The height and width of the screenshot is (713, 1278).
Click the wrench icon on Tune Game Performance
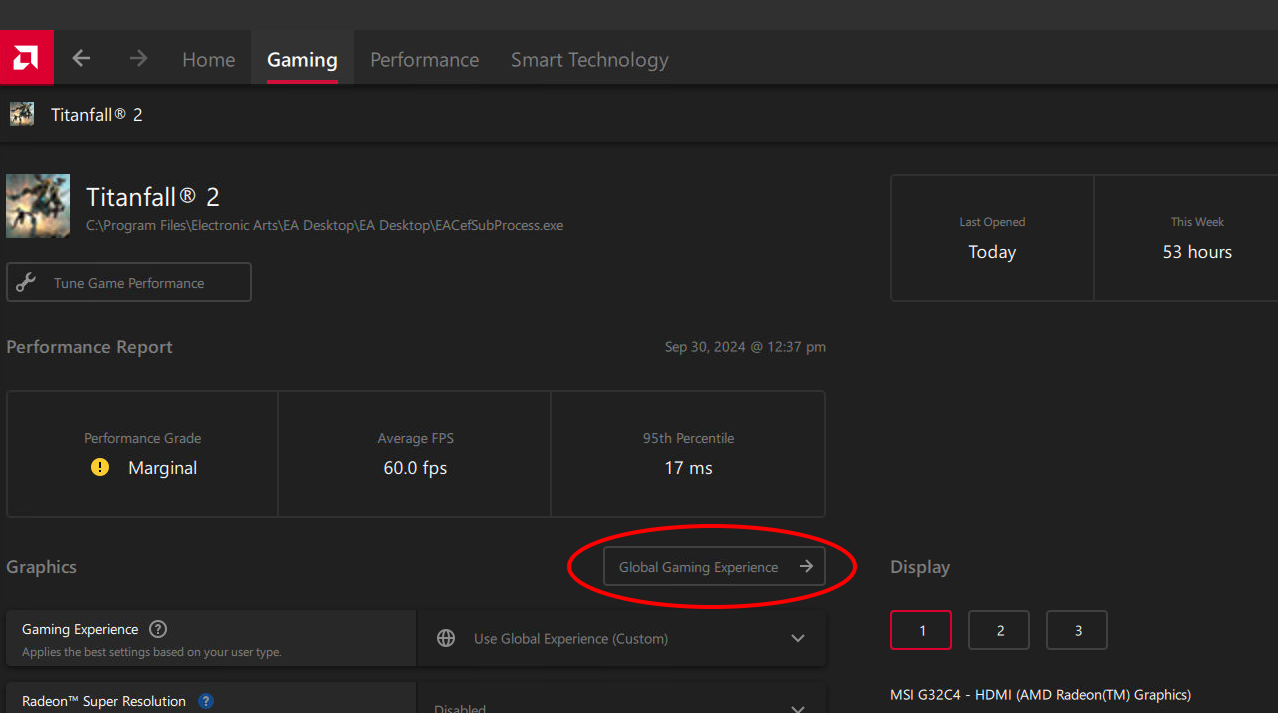click(27, 283)
